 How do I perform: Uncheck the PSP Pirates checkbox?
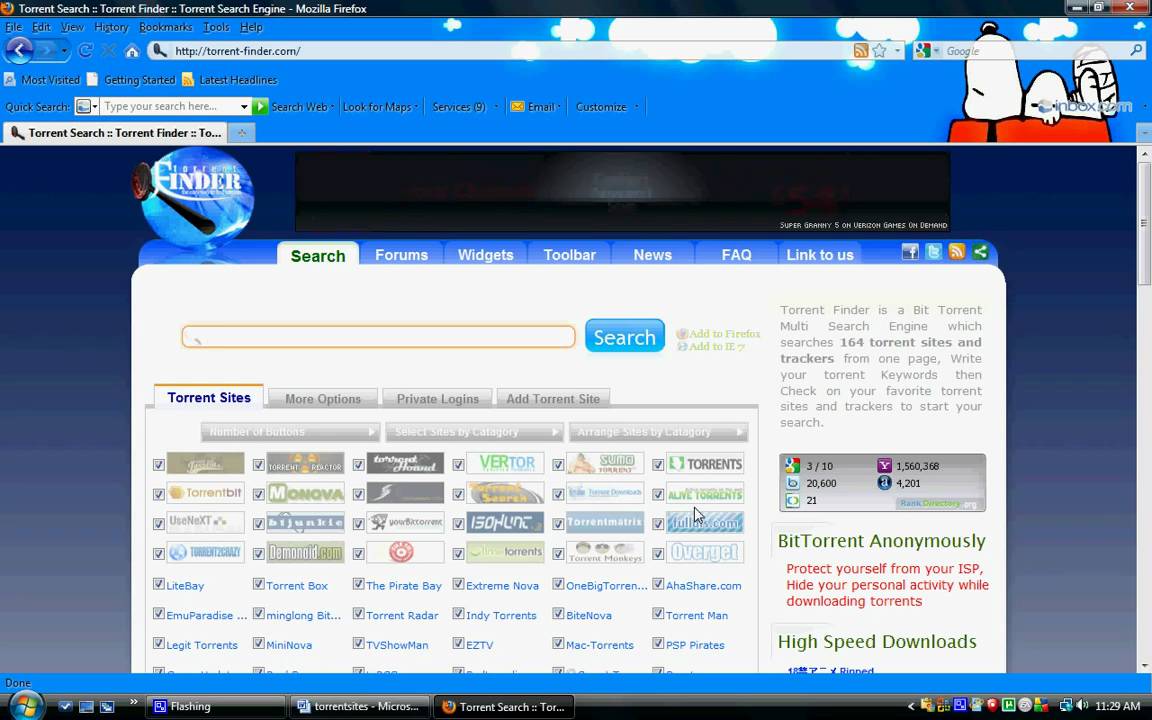pos(658,643)
